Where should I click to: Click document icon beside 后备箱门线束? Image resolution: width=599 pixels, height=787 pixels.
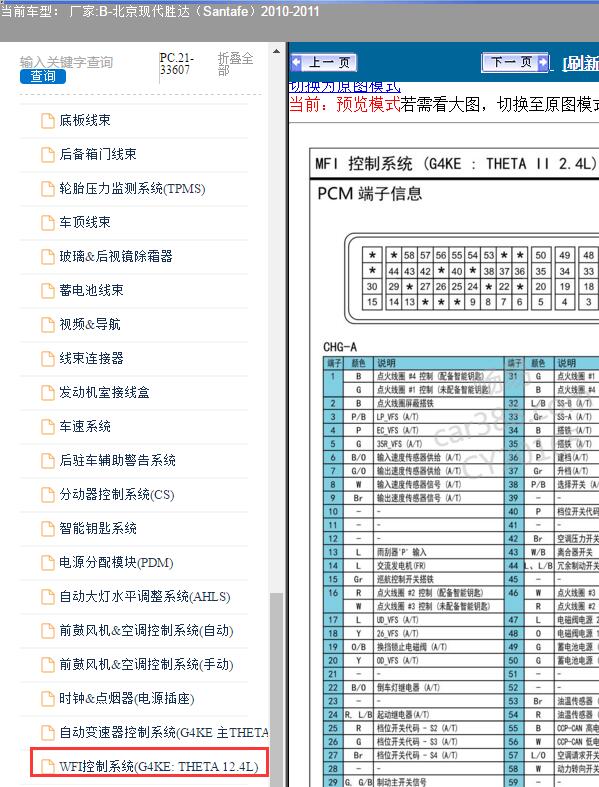(x=48, y=155)
